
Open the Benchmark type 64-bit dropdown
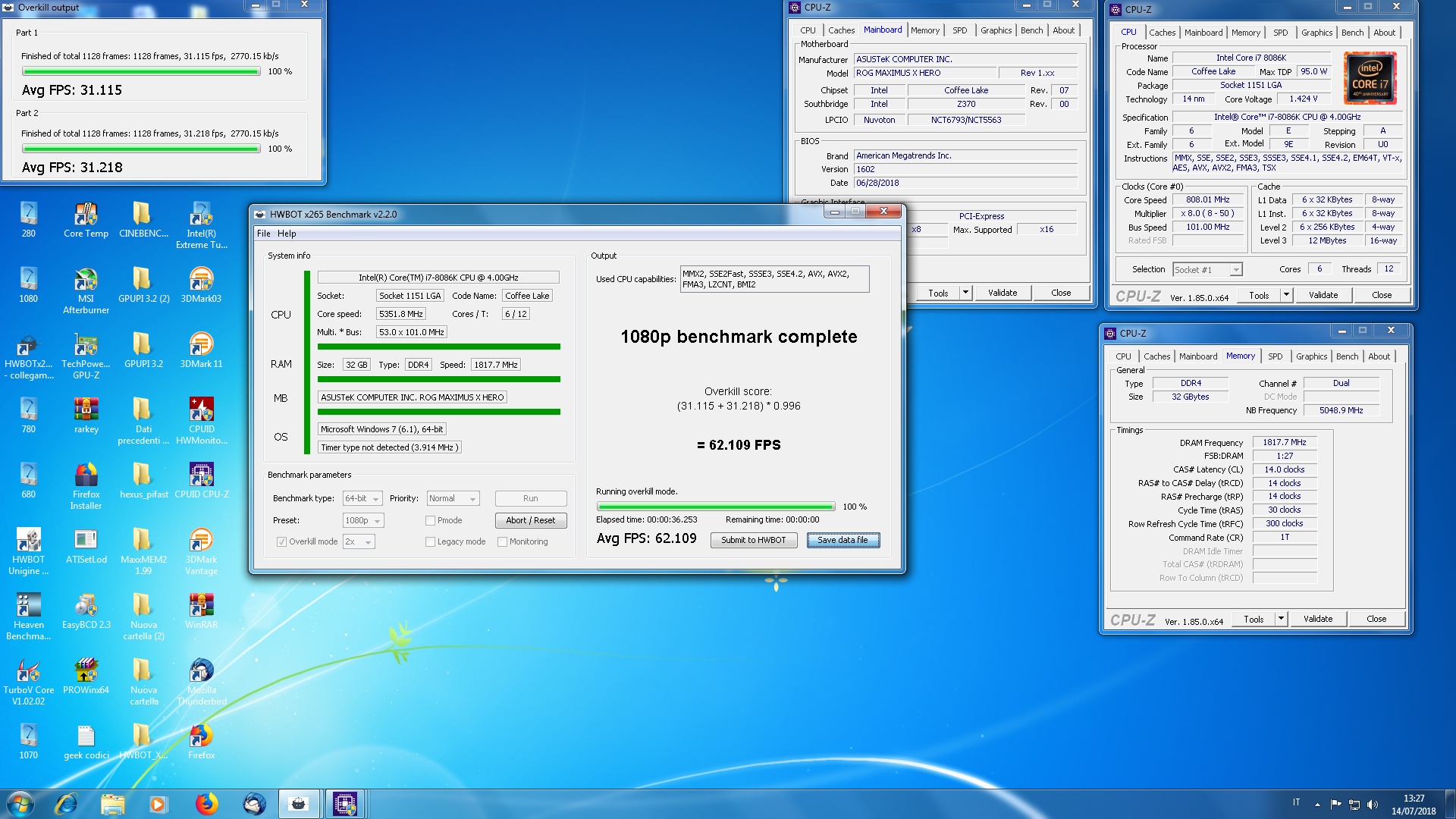click(362, 498)
